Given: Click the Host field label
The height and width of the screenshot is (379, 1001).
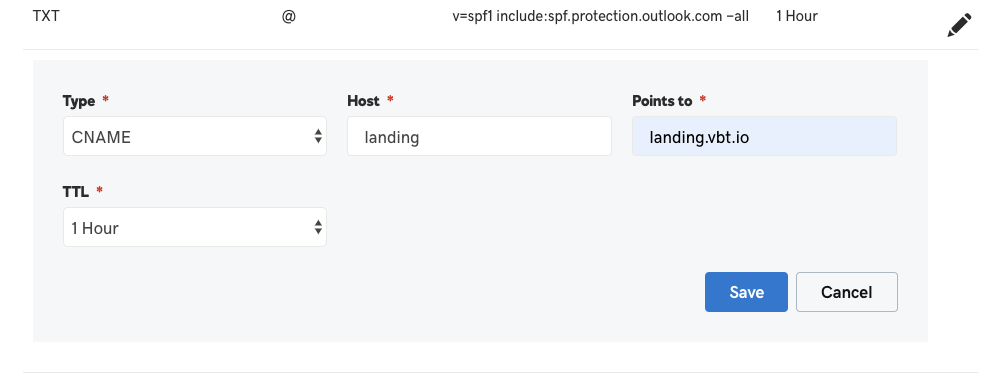Looking at the screenshot, I should point(363,101).
